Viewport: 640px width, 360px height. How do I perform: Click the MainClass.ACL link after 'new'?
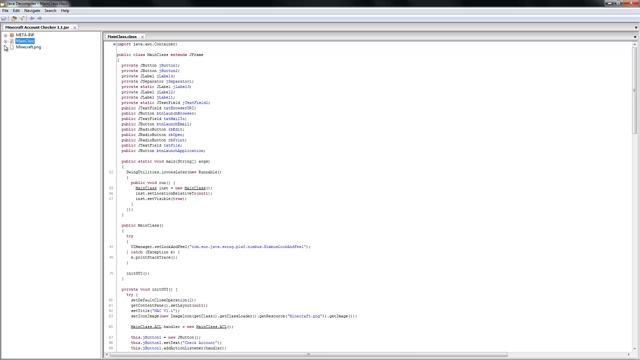pyautogui.click(x=211, y=327)
